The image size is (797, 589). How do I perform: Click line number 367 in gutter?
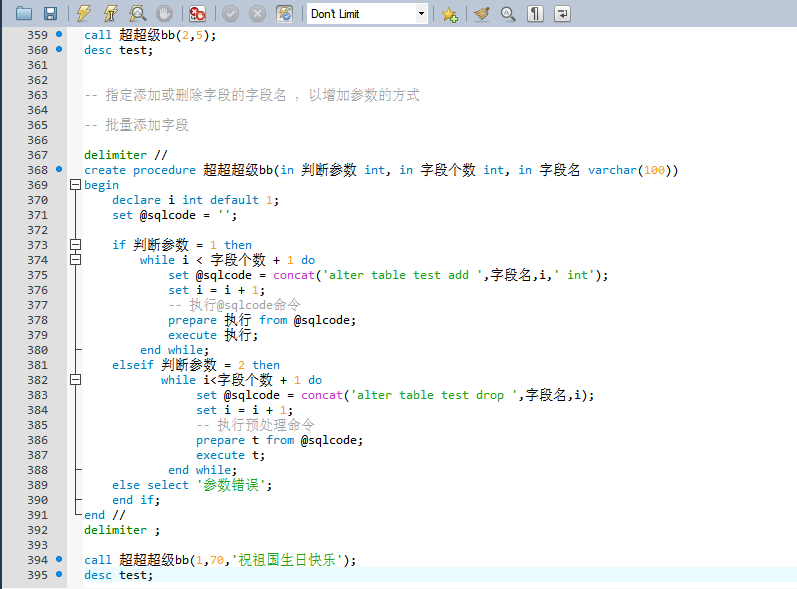click(x=38, y=155)
